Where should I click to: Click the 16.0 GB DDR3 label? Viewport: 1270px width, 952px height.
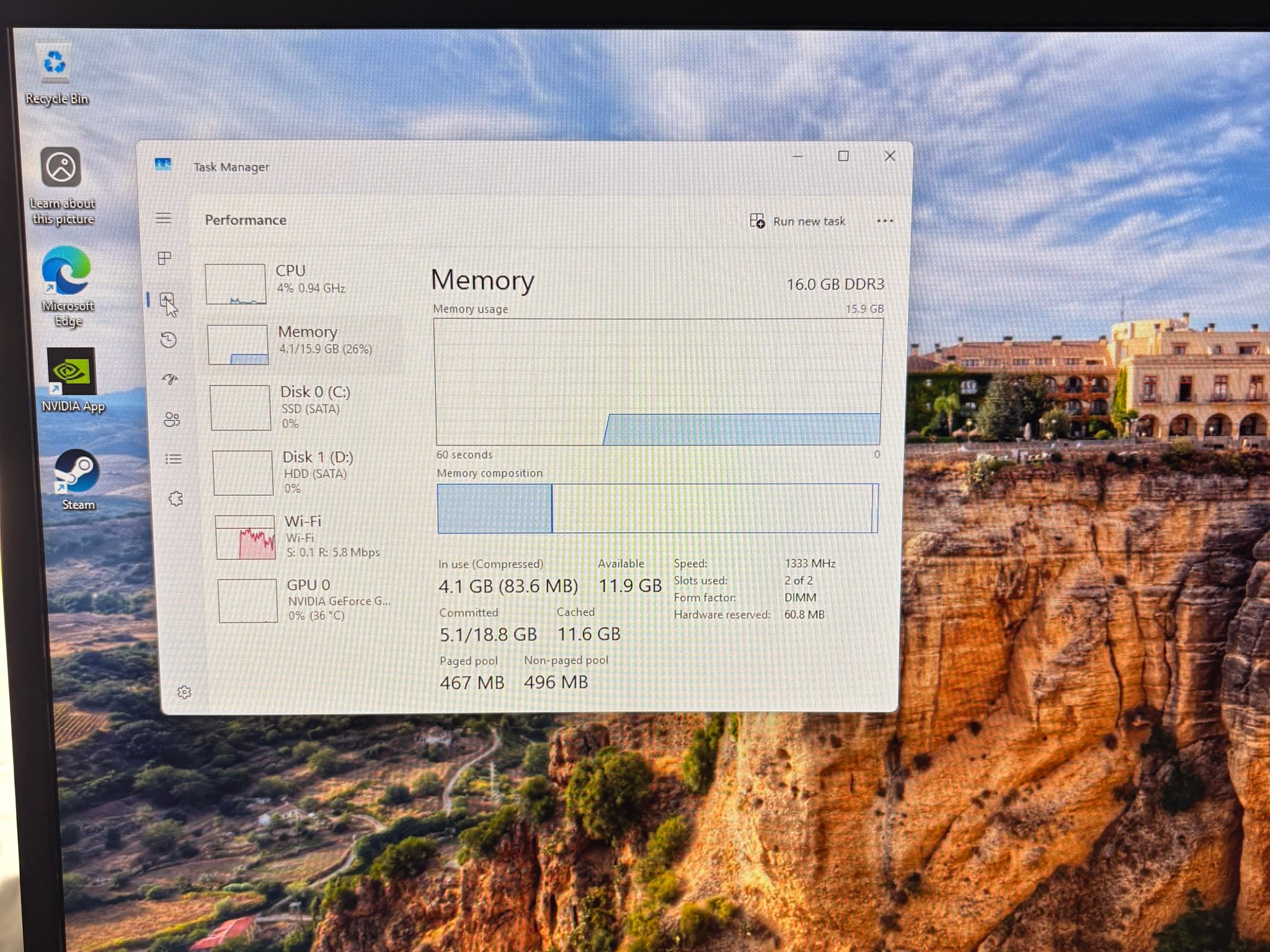[x=835, y=284]
